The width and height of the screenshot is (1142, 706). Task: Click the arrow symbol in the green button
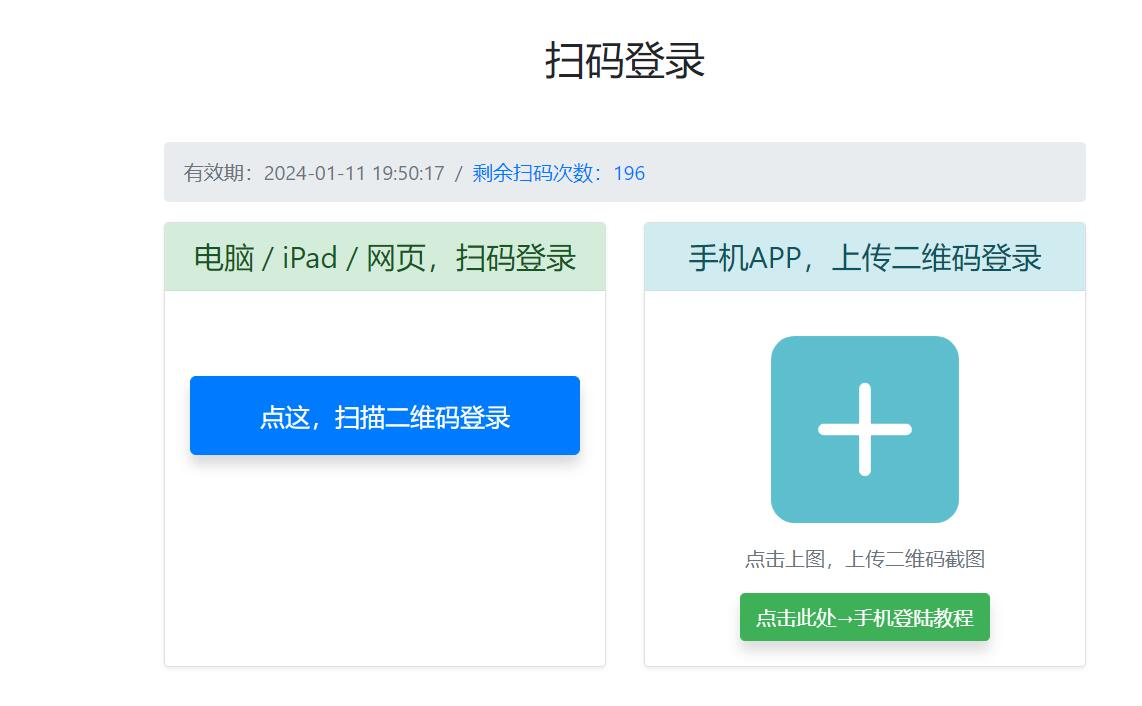point(844,618)
